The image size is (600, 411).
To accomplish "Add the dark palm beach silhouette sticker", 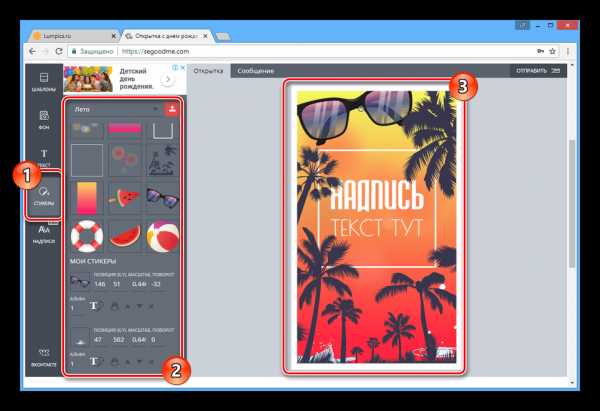I will [163, 160].
